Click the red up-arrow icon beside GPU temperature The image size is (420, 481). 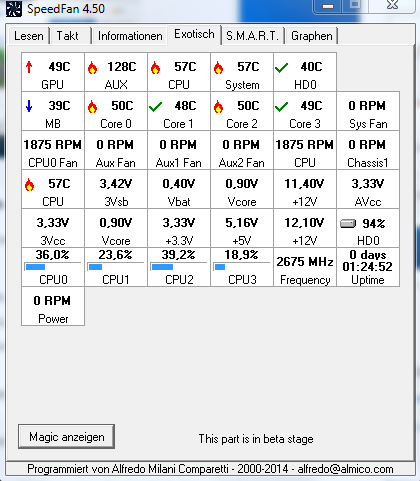[29, 67]
